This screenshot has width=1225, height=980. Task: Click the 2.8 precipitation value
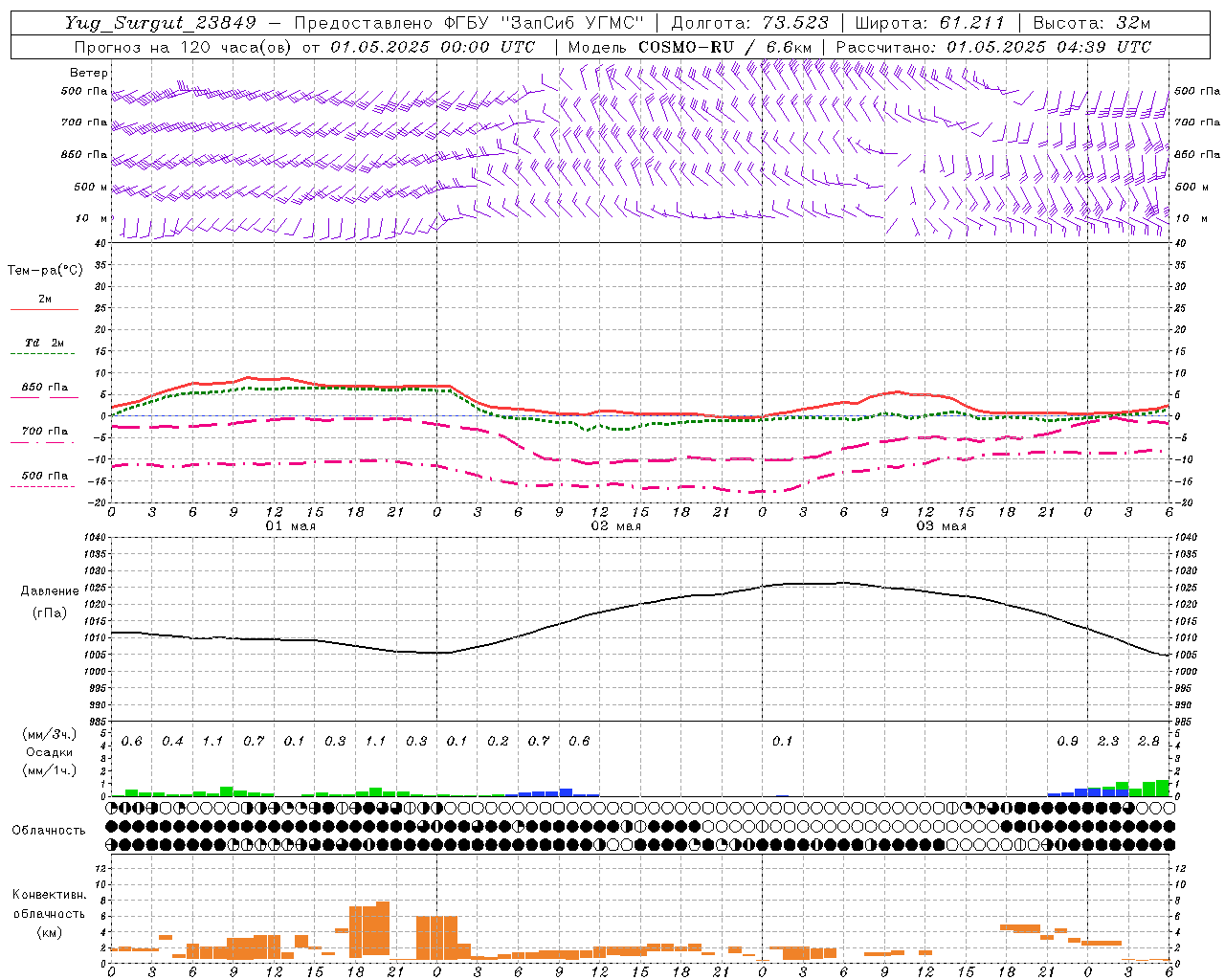pos(1148,742)
